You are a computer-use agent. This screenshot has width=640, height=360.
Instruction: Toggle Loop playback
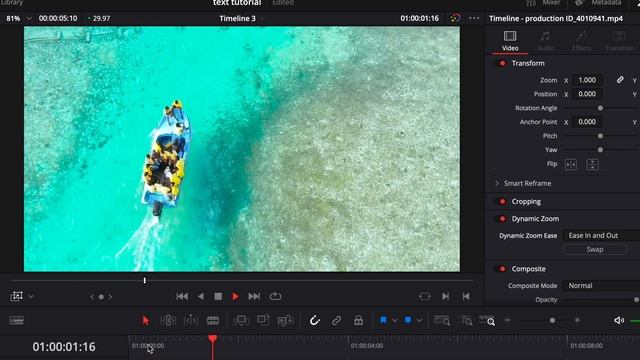tap(275, 296)
